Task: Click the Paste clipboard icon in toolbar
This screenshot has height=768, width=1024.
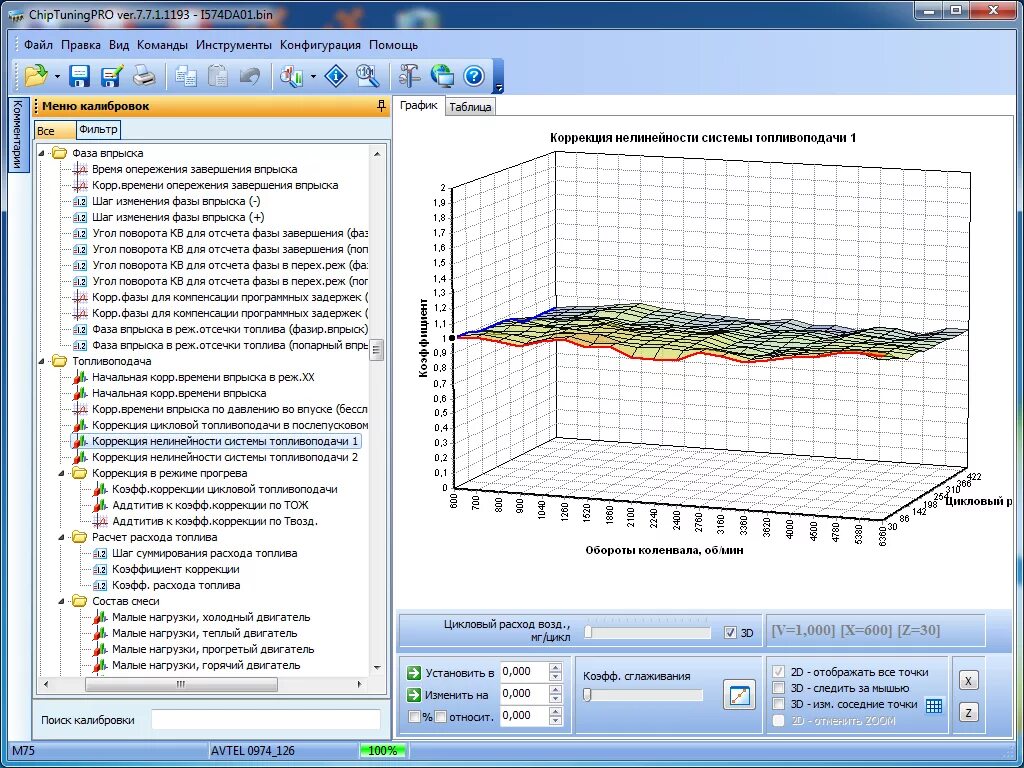Action: click(x=217, y=76)
